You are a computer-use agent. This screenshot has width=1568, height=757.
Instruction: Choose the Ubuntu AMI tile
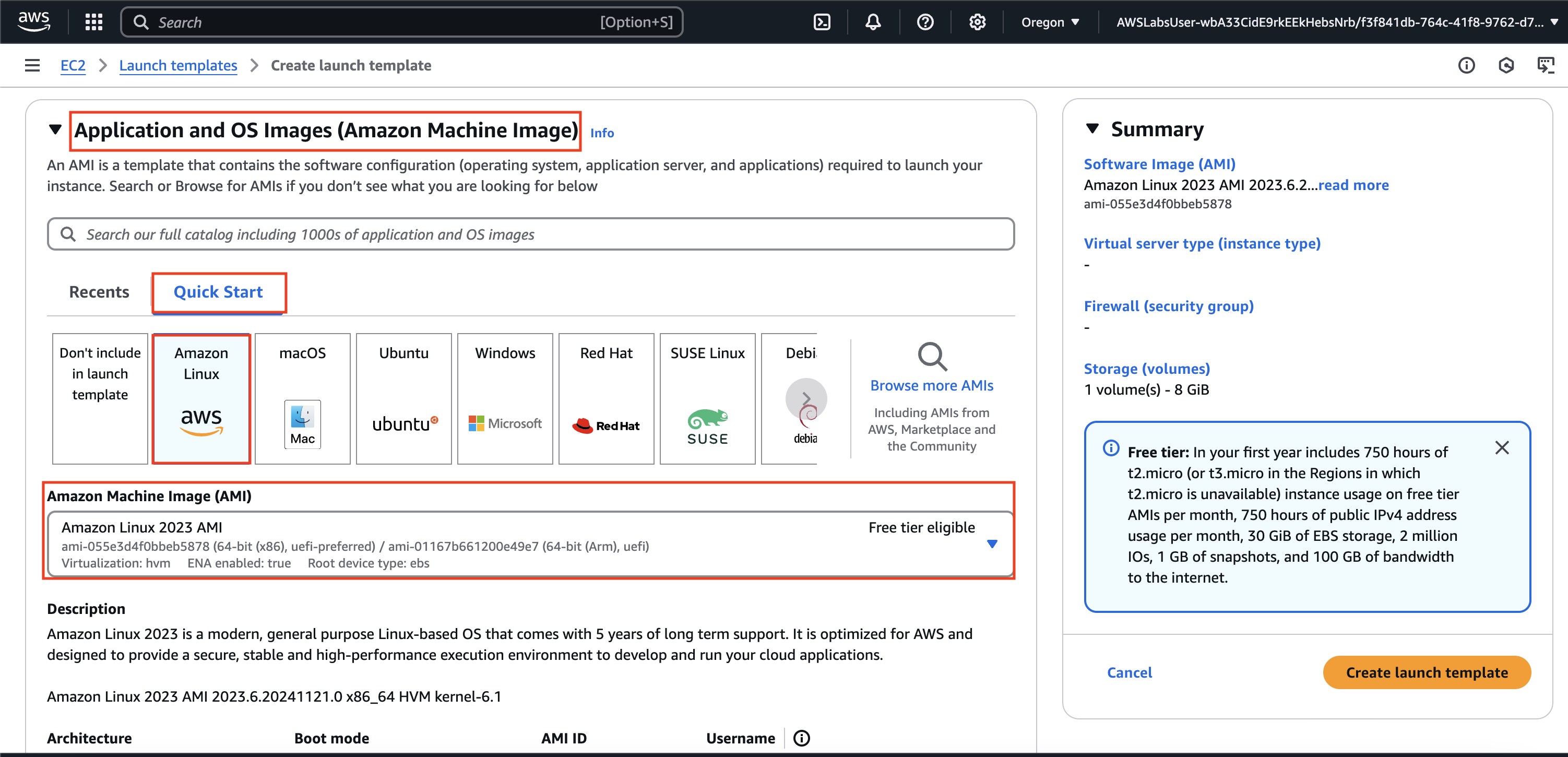pyautogui.click(x=403, y=398)
